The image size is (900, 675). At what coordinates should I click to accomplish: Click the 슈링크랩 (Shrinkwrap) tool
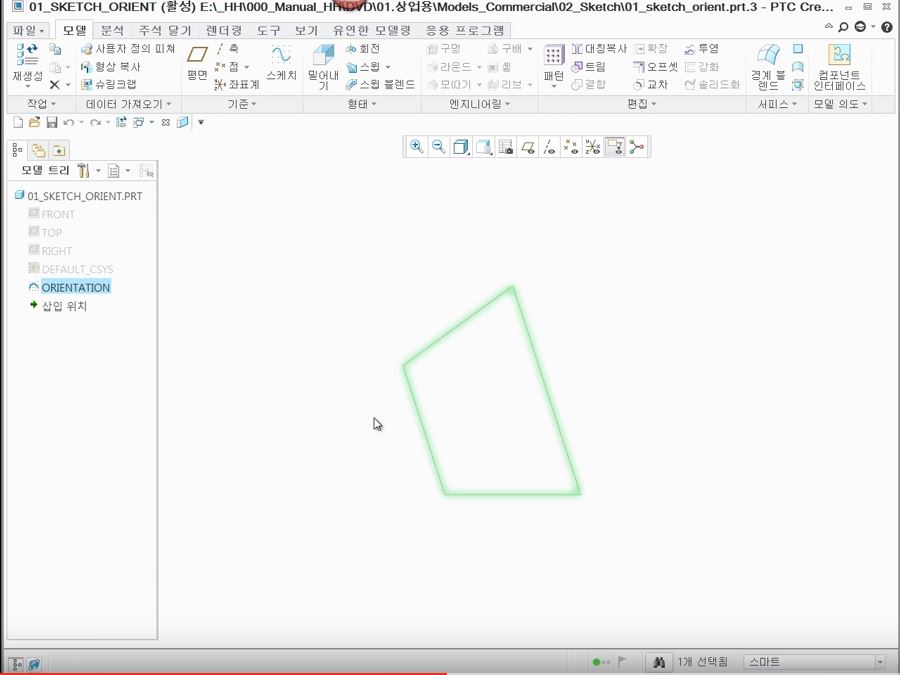tap(108, 85)
